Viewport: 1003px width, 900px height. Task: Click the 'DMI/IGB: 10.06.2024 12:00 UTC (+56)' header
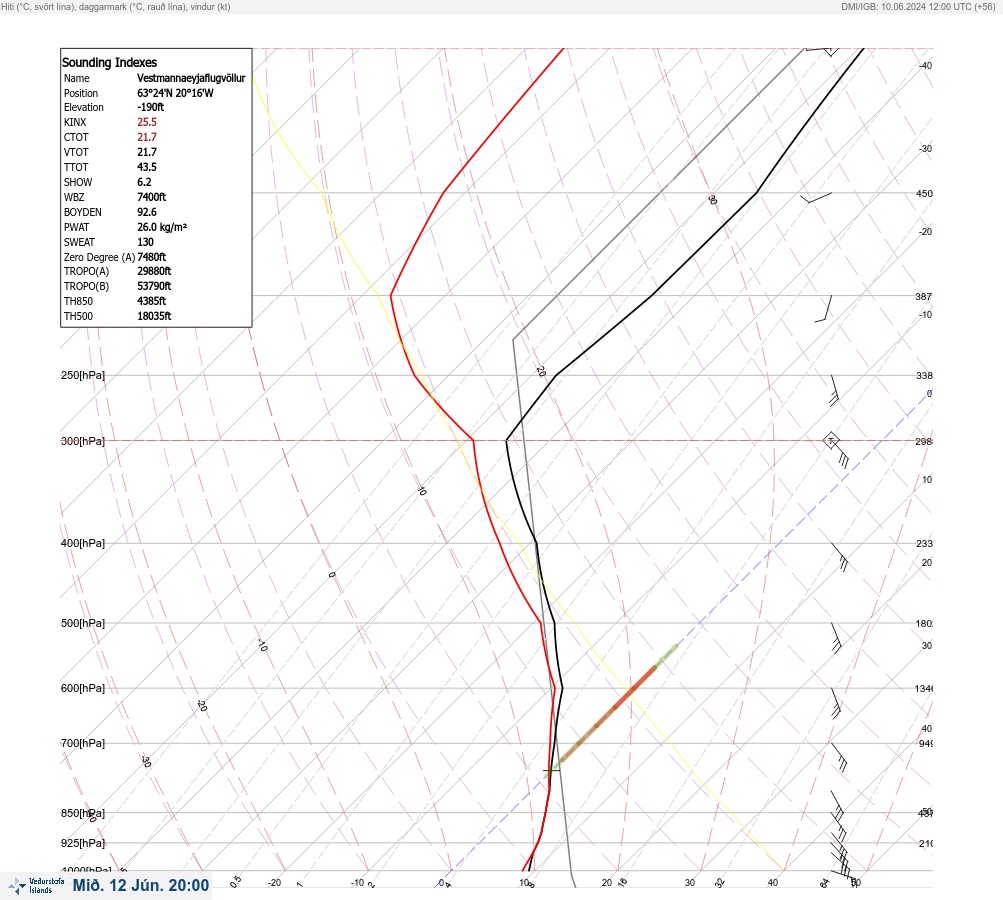919,6
